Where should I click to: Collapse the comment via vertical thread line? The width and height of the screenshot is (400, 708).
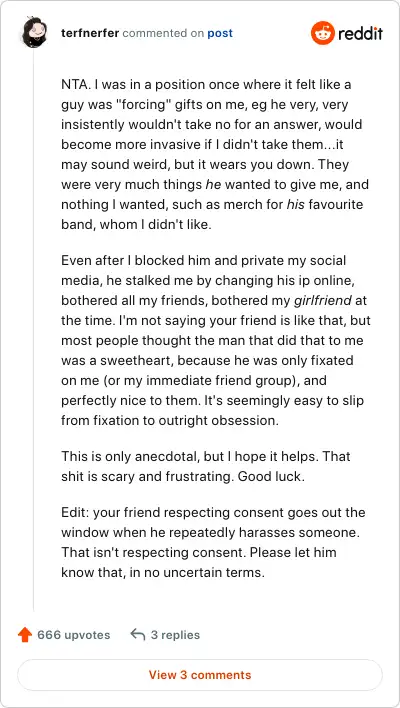tap(34, 330)
